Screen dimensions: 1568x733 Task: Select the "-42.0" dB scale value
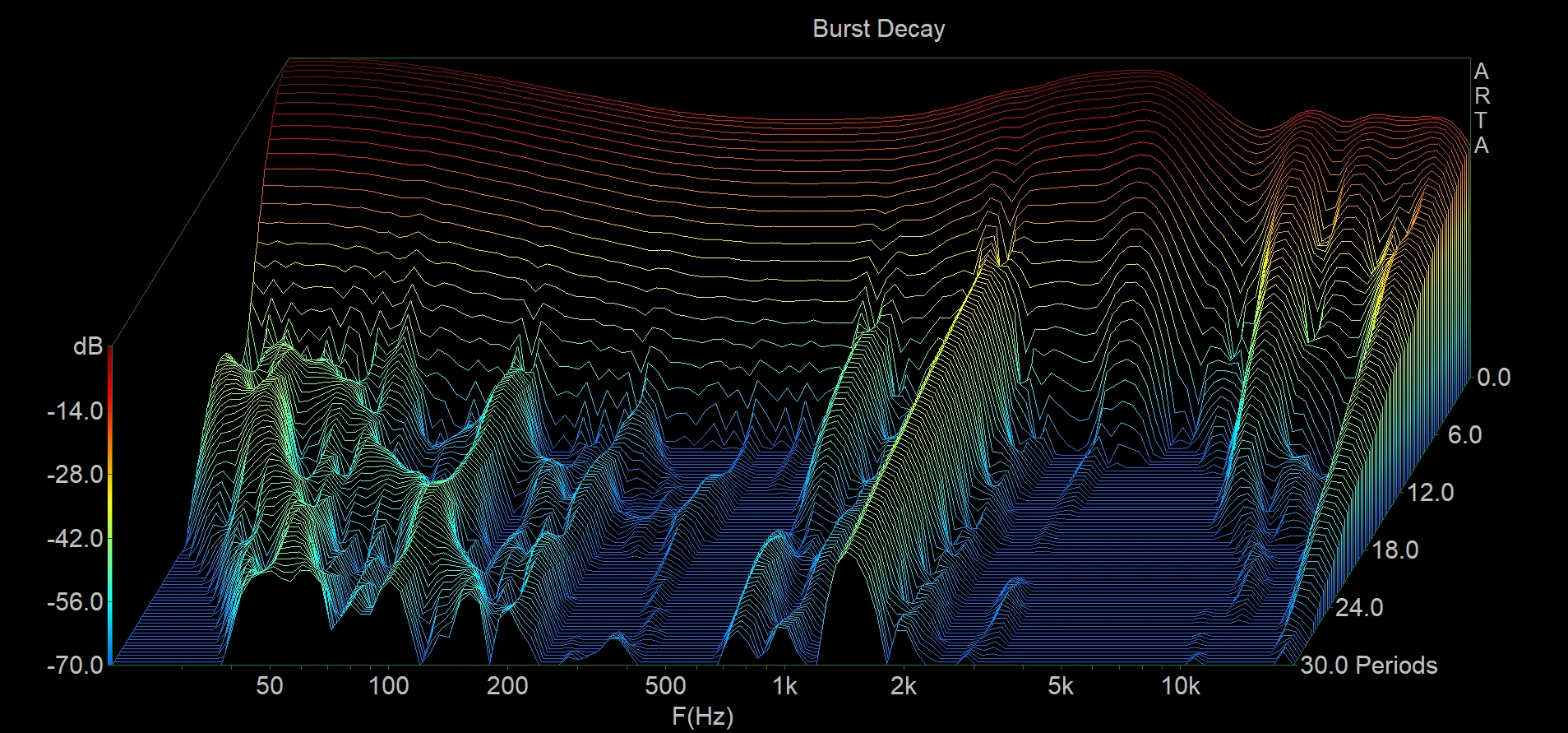tap(75, 539)
